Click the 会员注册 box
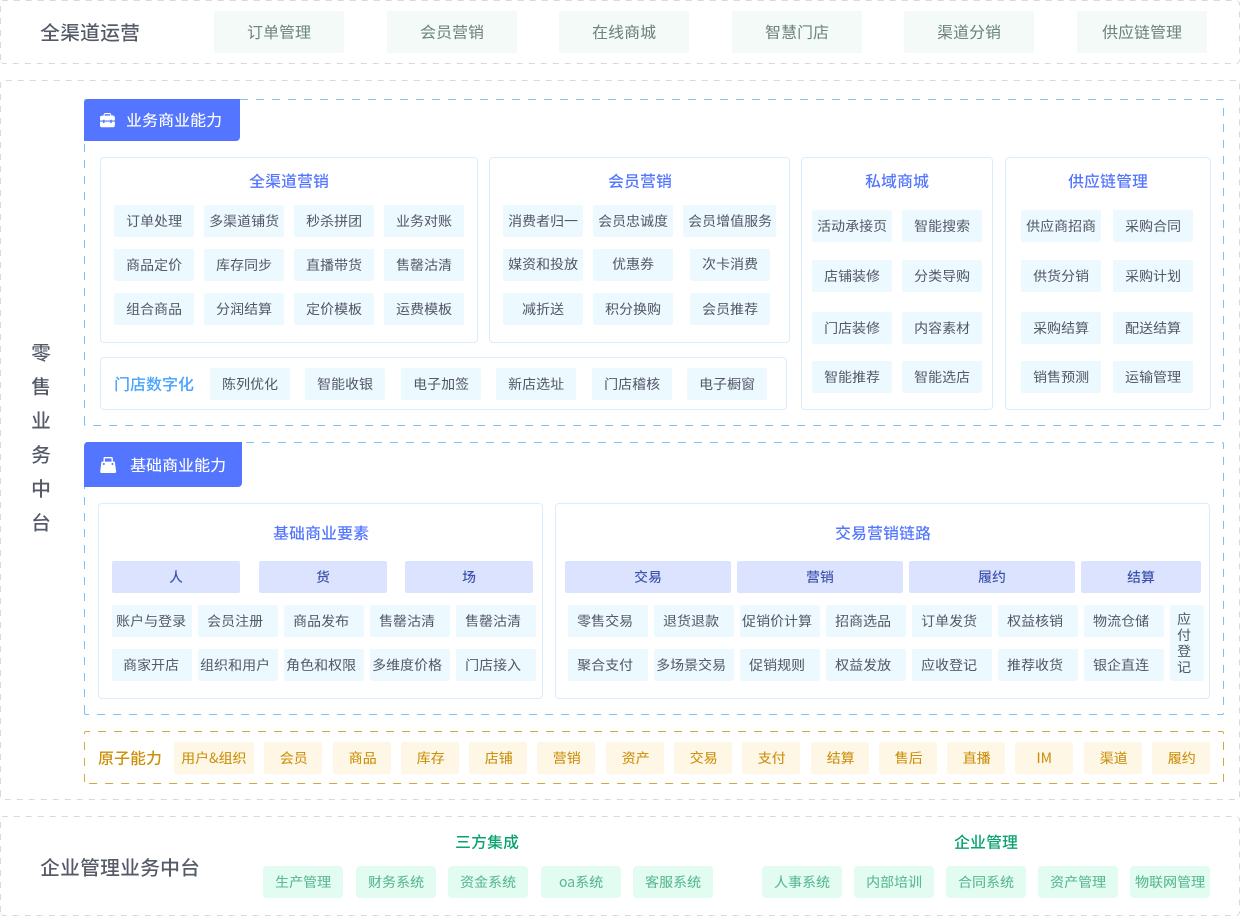1240x916 pixels. coord(238,621)
